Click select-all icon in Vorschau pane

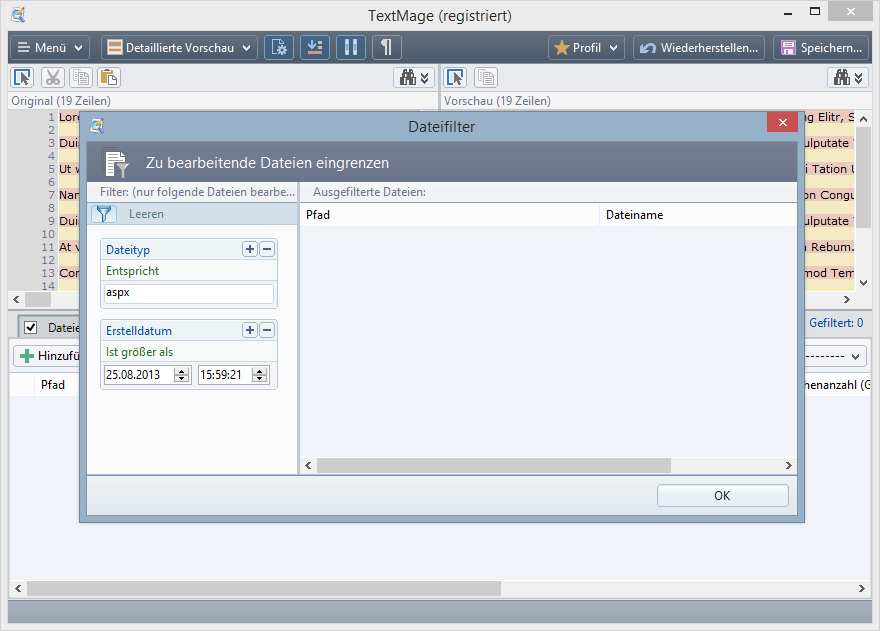tap(456, 77)
